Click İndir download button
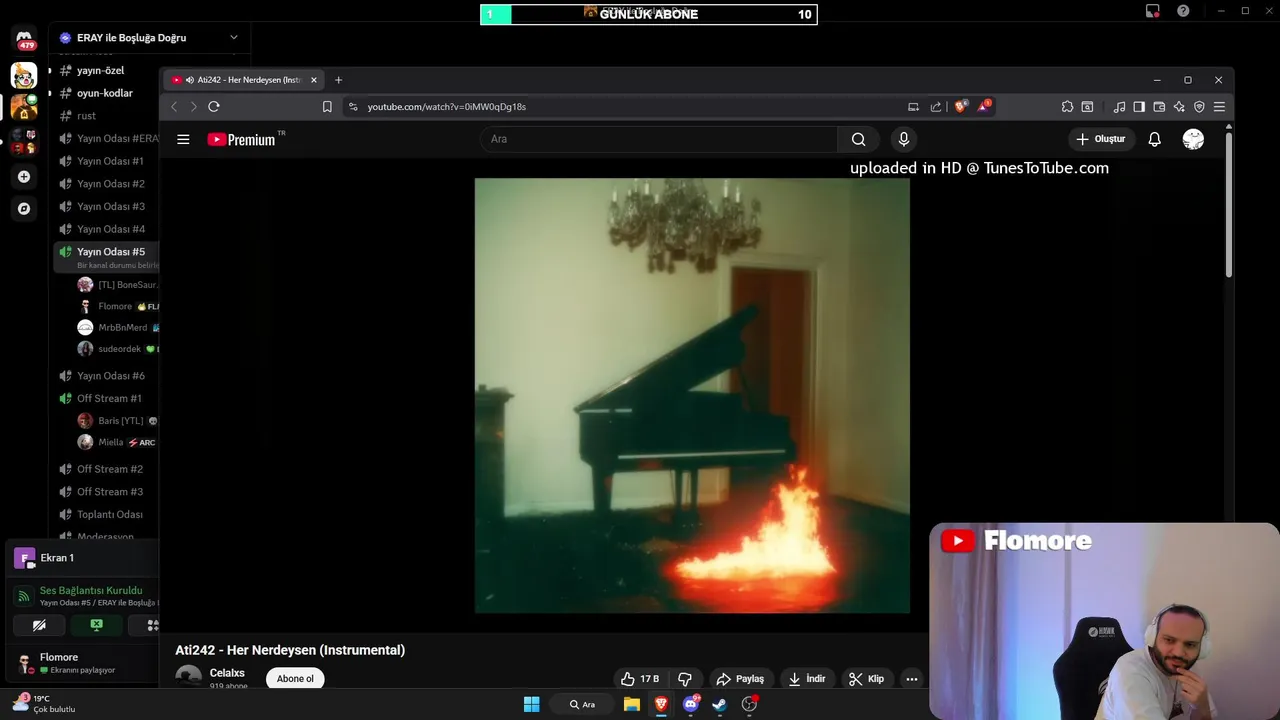The height and width of the screenshot is (720, 1280). coord(806,679)
